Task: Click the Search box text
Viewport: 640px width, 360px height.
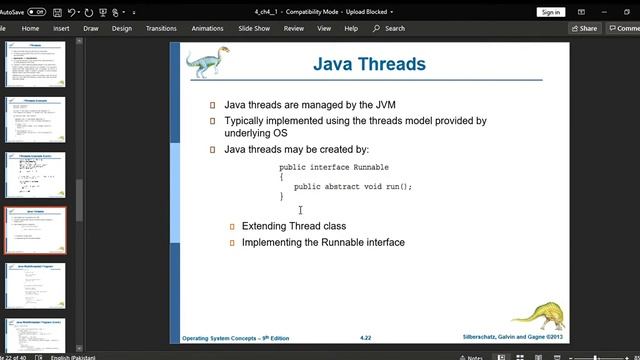Action: [x=395, y=28]
